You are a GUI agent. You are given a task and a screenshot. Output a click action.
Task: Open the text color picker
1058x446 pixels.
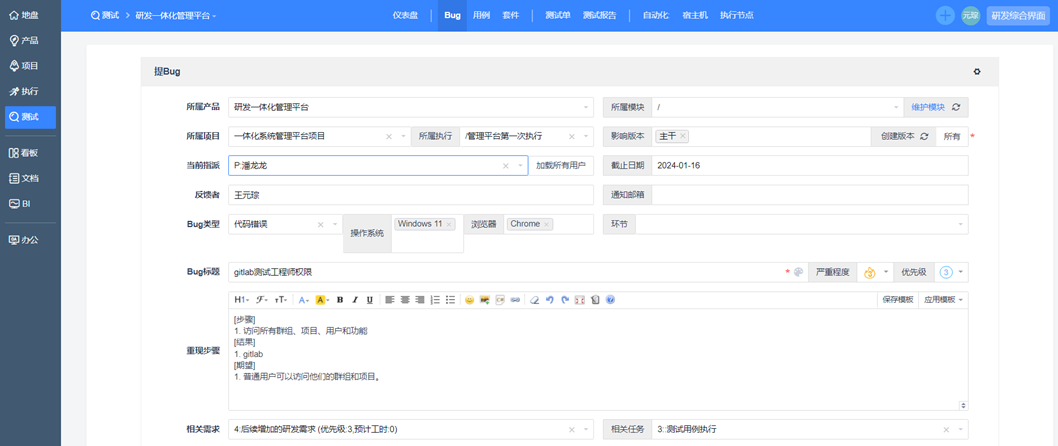click(303, 300)
